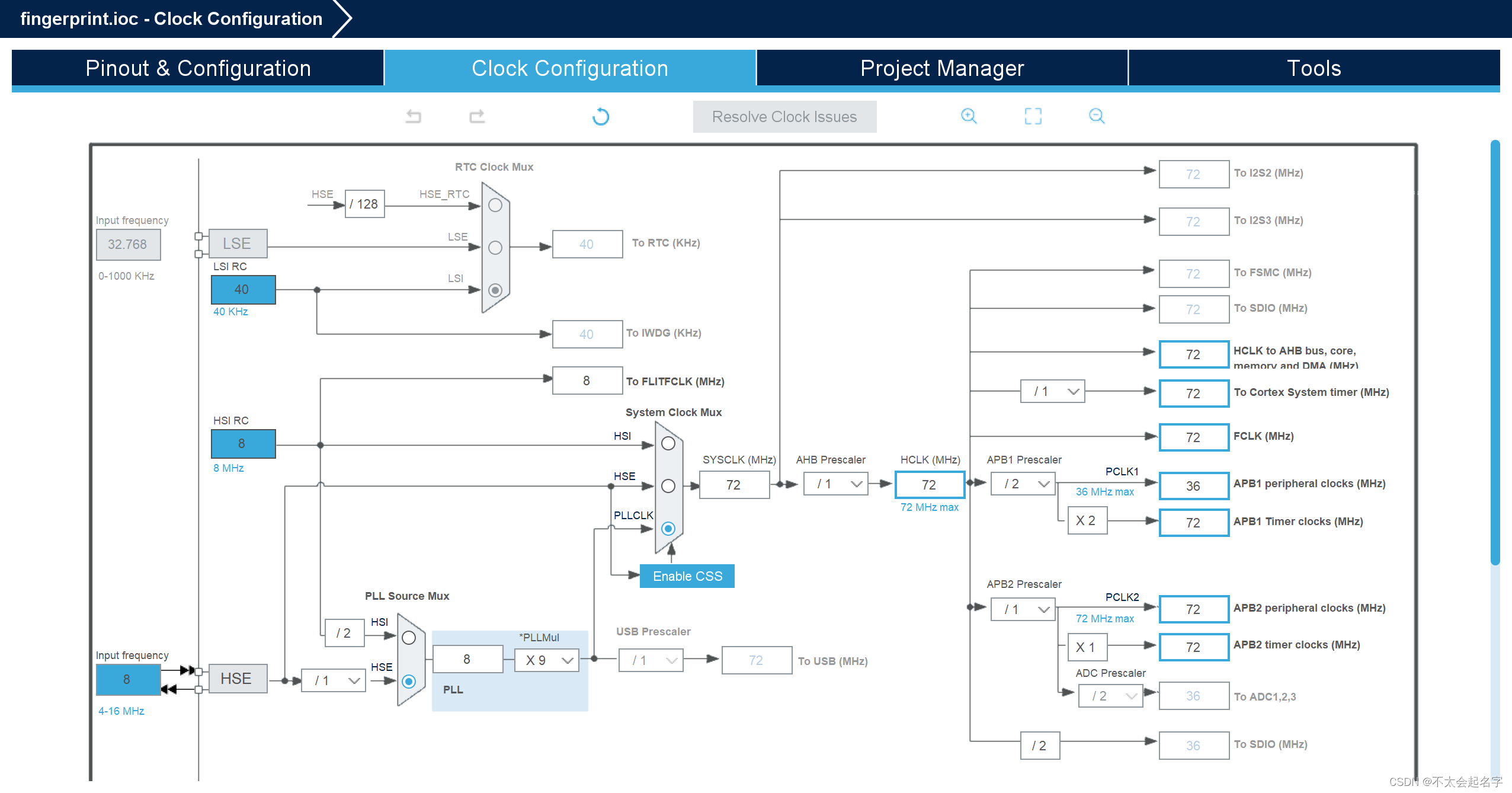Click the HCLK (MHz) 72 input field
The image size is (1512, 793).
pyautogui.click(x=929, y=485)
